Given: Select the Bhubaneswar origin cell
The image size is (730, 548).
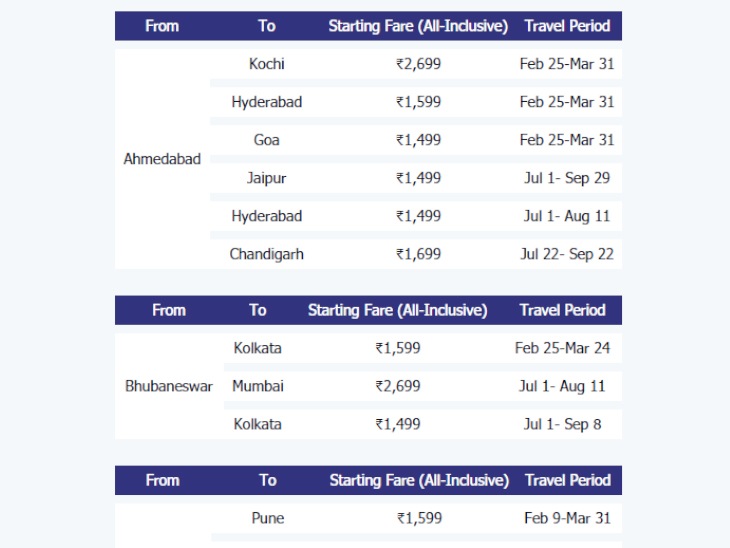Looking at the screenshot, I should [169, 386].
